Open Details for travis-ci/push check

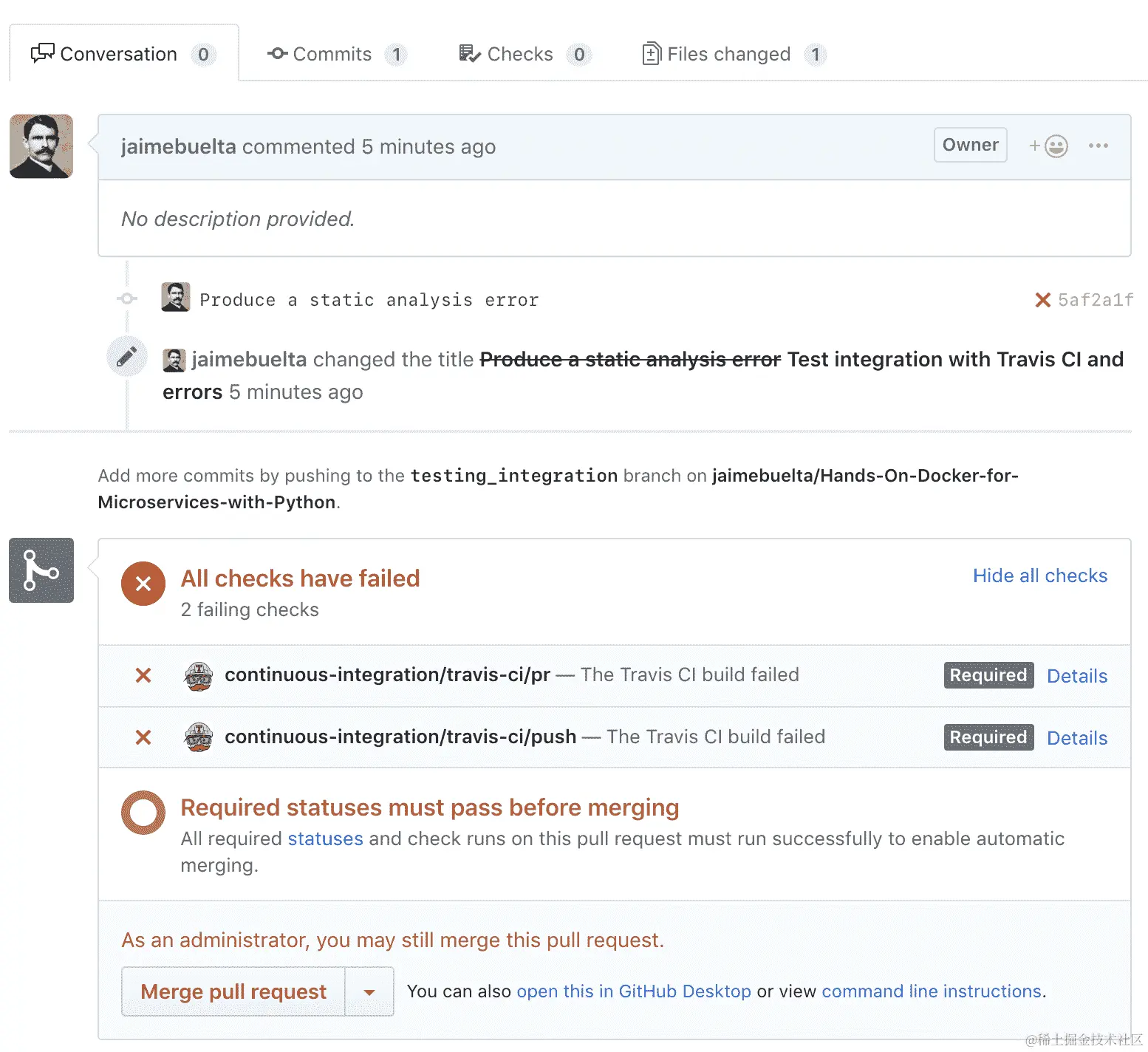click(1077, 738)
